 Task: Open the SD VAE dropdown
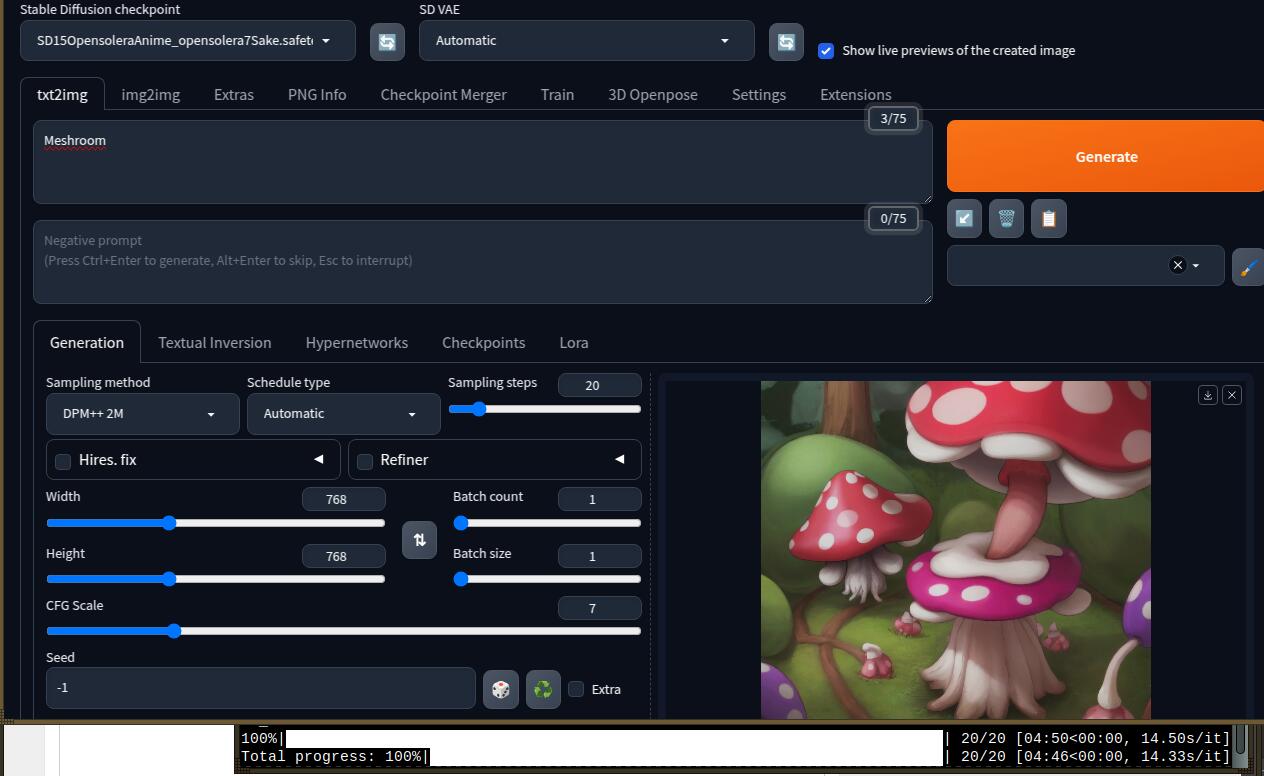coord(587,41)
